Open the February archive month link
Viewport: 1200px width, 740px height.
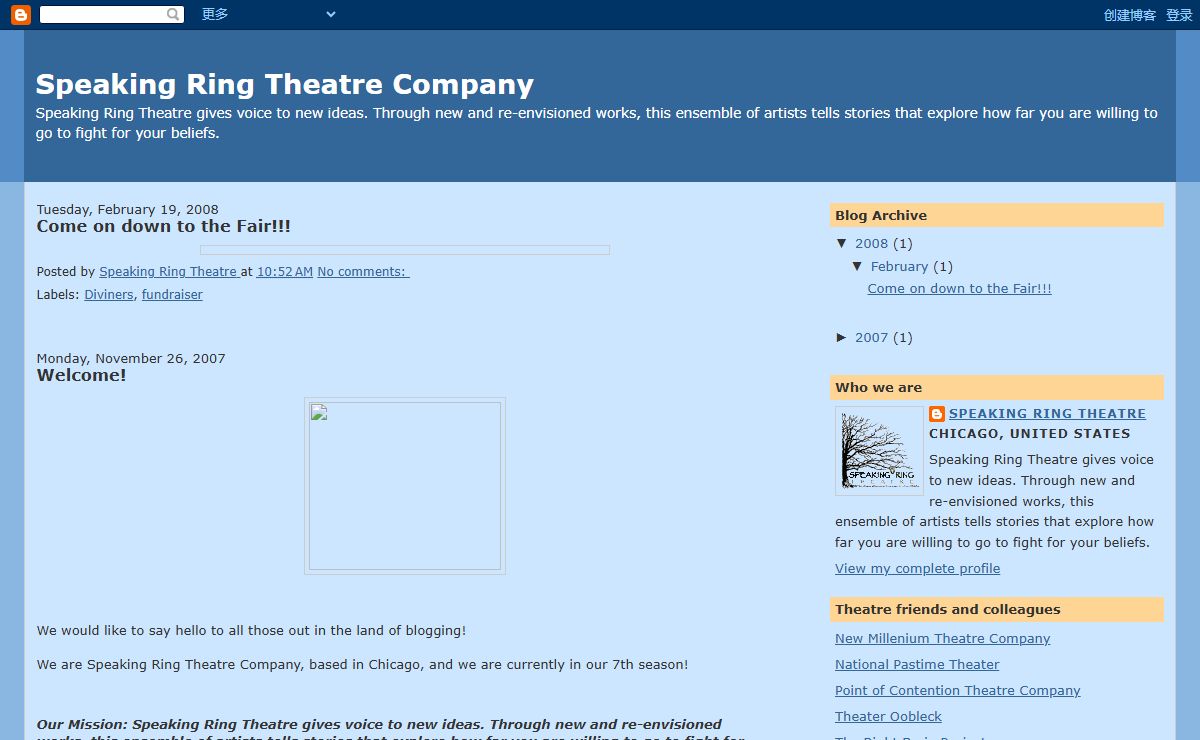pos(900,266)
